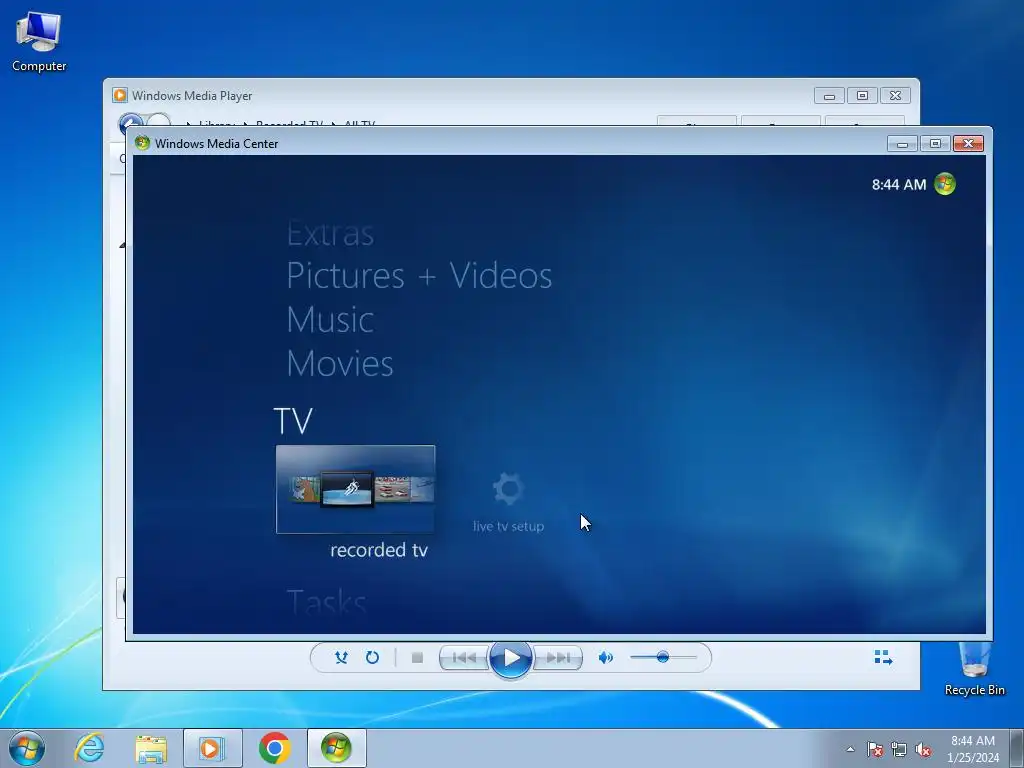The height and width of the screenshot is (768, 1024).
Task: Toggle shuffle in Windows Media Player
Action: tap(341, 657)
